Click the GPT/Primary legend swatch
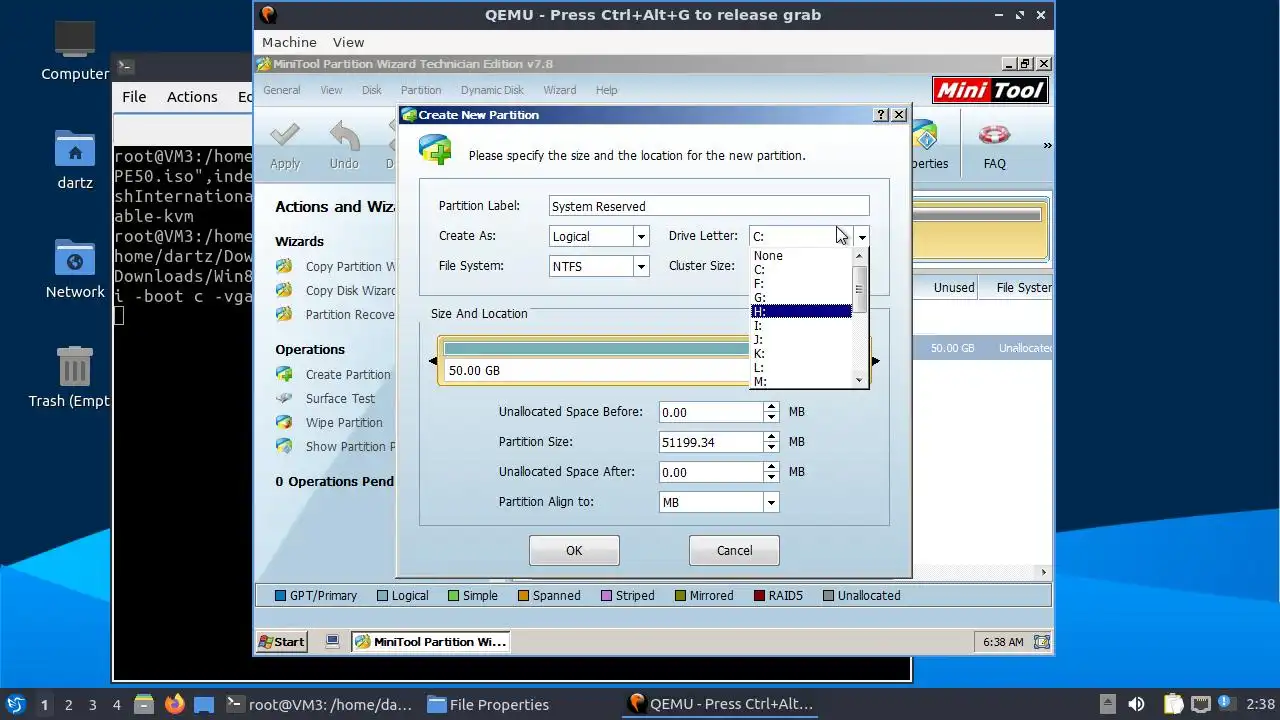This screenshot has width=1280, height=720. (x=280, y=596)
